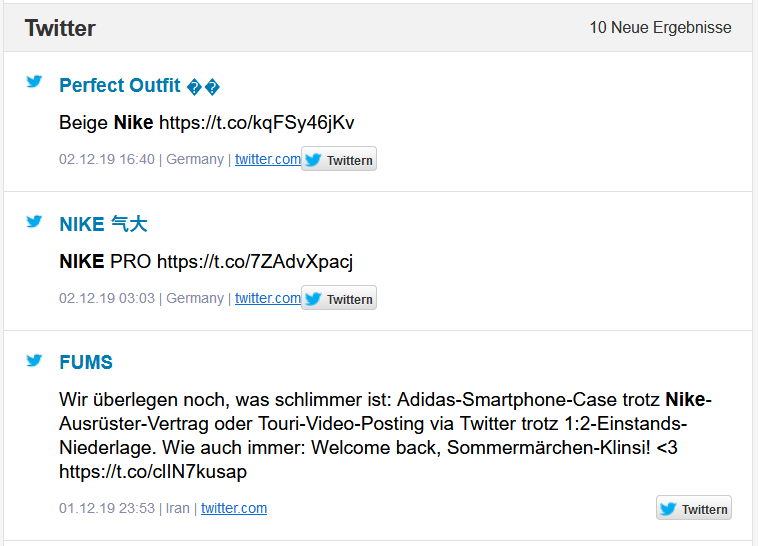Viewport: 758px width, 546px height.
Task: Click the Beige Nike tweet text
Action: tap(206, 123)
